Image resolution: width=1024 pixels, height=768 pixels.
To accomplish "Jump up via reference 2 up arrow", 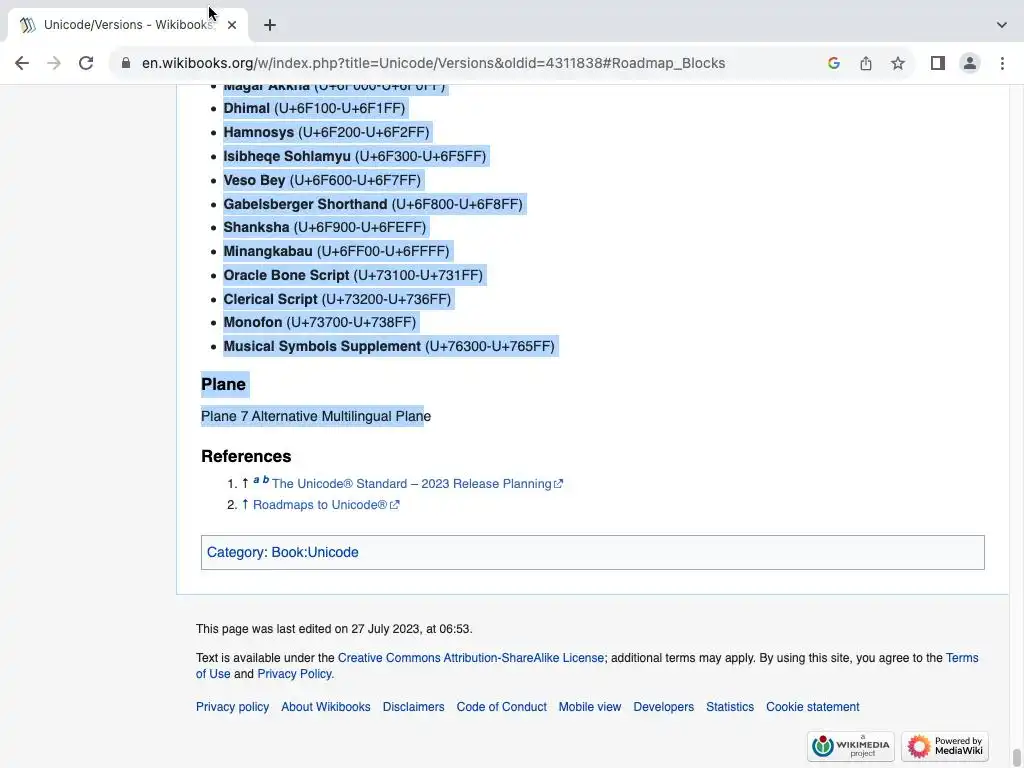I will click(245, 504).
